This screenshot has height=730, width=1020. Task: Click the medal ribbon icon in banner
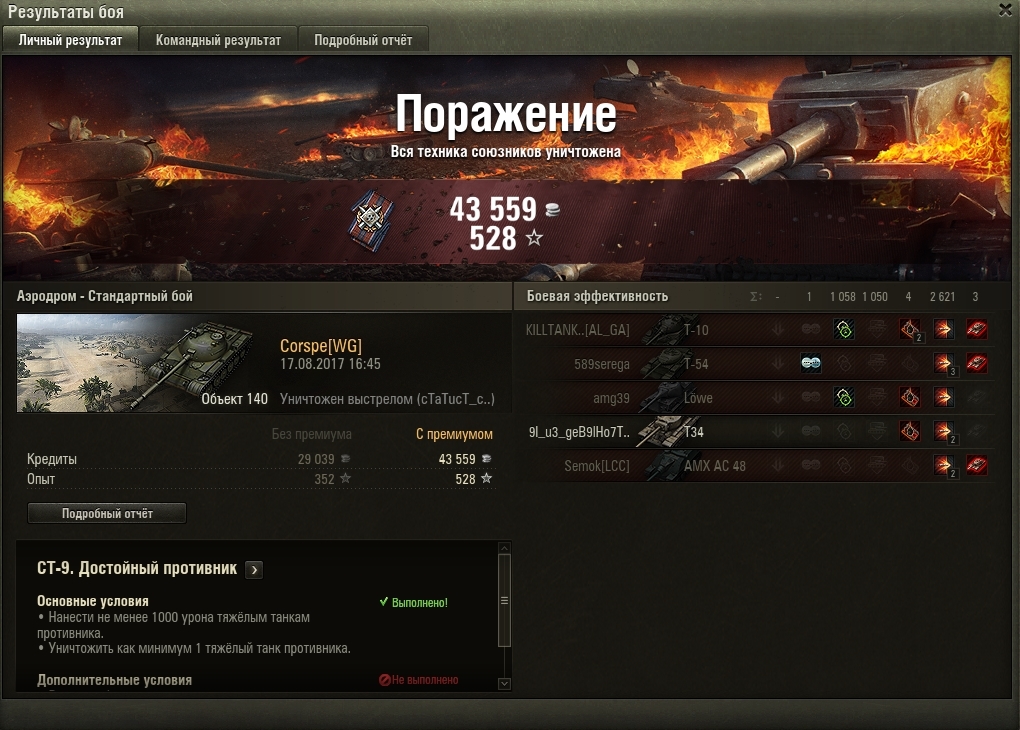click(372, 219)
